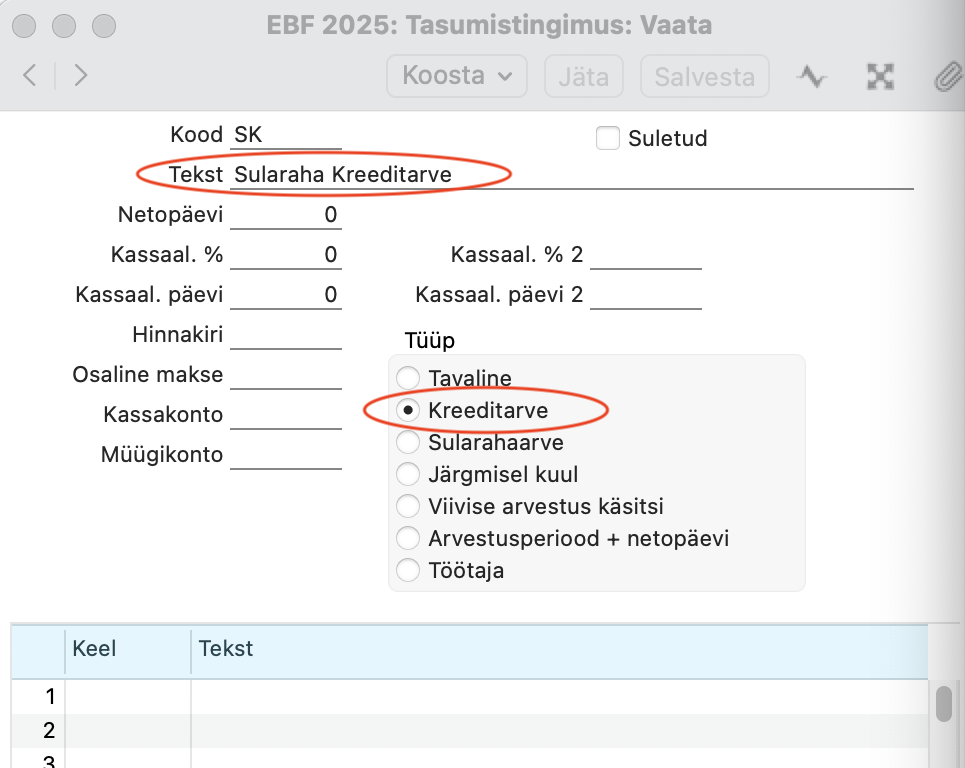Tick the Suletud checkbox
965x768 pixels.
click(608, 138)
